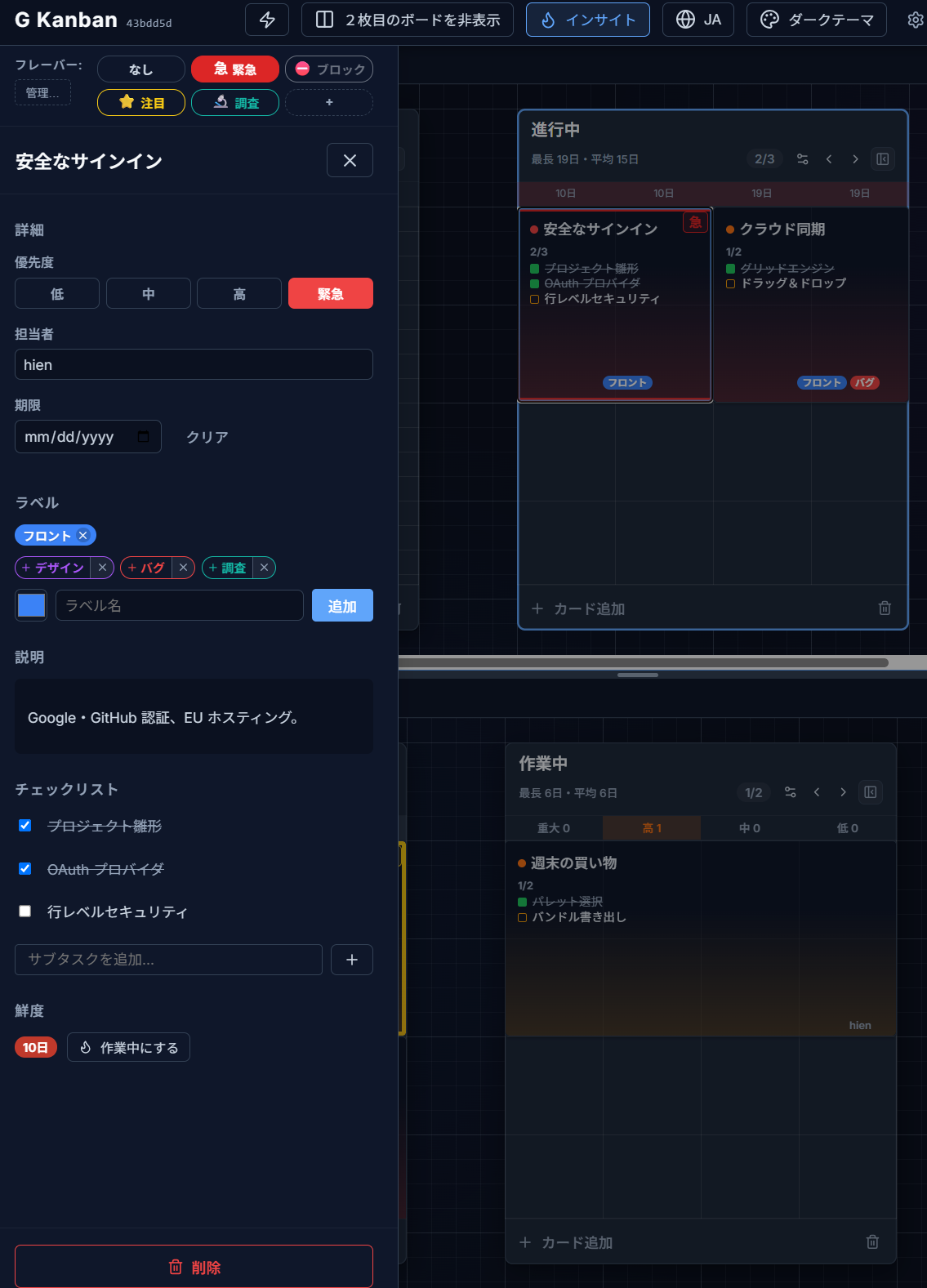Select the 注目 star flavor chip
Viewport: 927px width, 1288px height.
141,102
